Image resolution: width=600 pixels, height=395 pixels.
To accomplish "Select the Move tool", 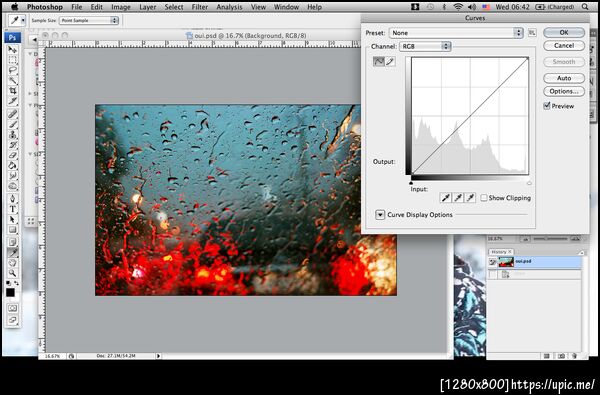I will tap(12, 49).
